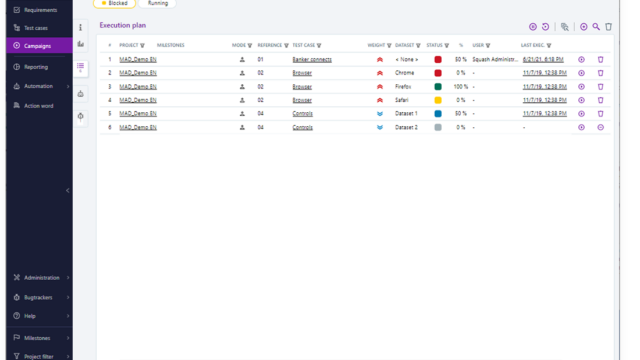This screenshot has width=640, height=360.
Task: Run the Safari dataset row execution icon
Action: pos(581,100)
